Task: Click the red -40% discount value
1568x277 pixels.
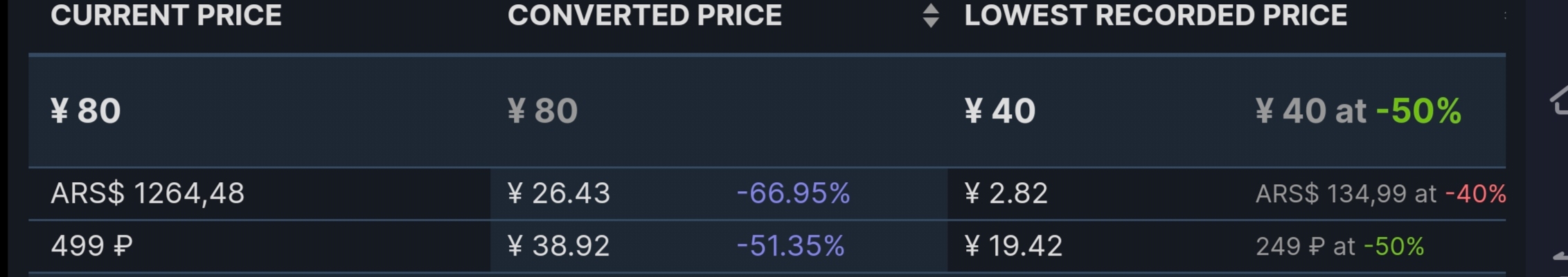Action: pyautogui.click(x=1476, y=194)
